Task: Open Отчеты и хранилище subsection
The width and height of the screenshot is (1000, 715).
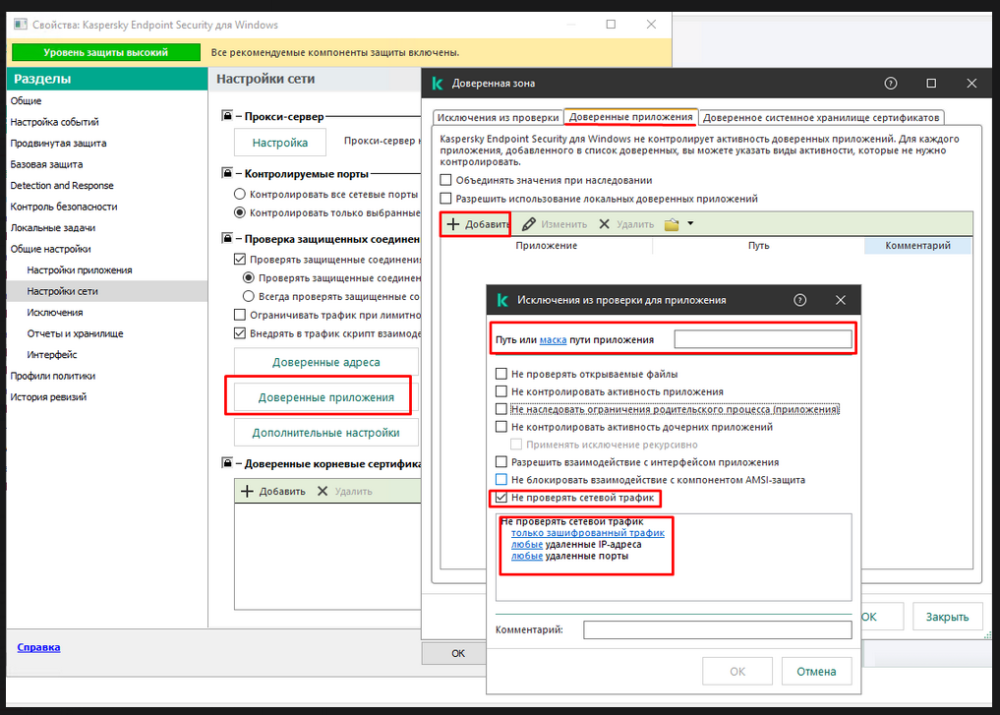Action: pyautogui.click(x=75, y=333)
